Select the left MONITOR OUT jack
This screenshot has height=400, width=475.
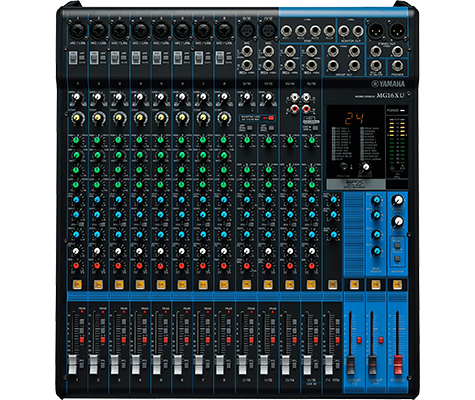pos(343,31)
